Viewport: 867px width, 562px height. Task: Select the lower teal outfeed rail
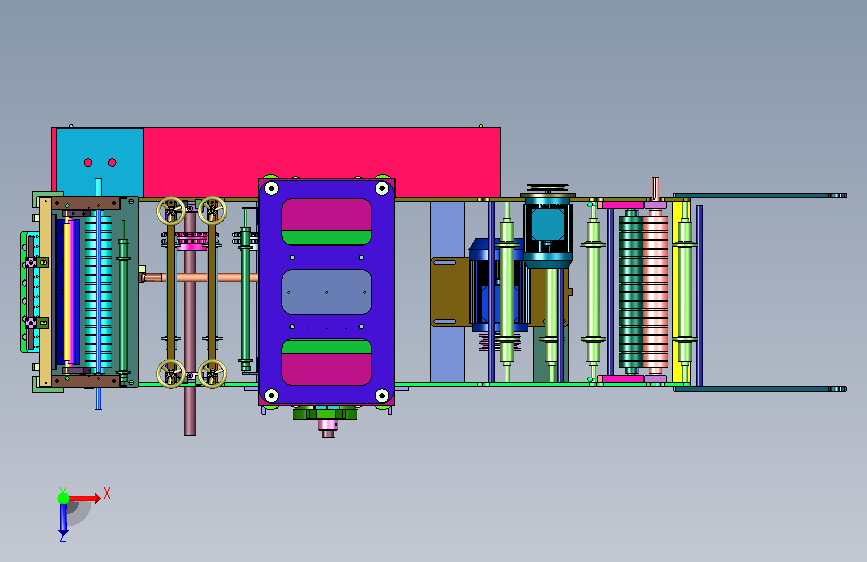click(x=760, y=389)
